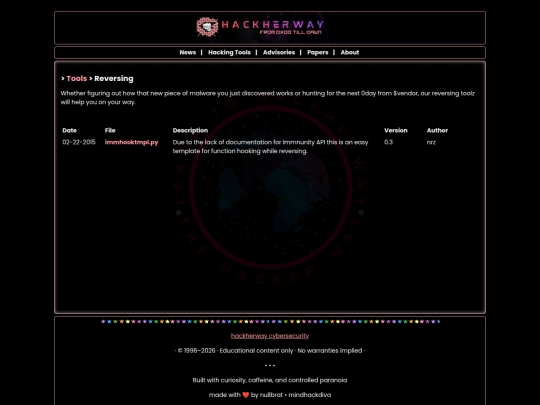Follow the Tools breadcrumb link
The image size is (540, 405).
tap(77, 79)
